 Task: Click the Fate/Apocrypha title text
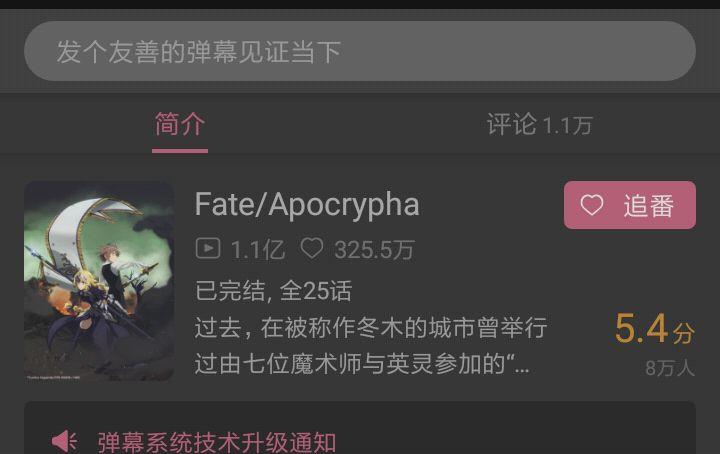[x=307, y=204]
